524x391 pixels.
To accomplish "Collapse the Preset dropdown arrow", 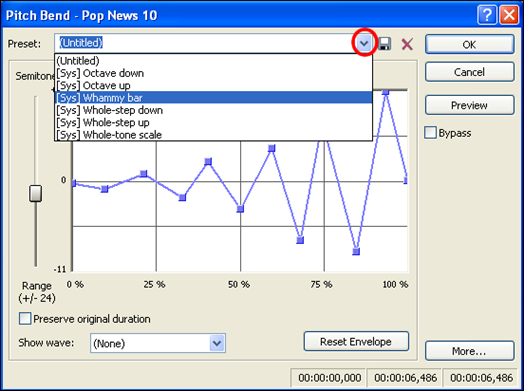I will pos(364,43).
